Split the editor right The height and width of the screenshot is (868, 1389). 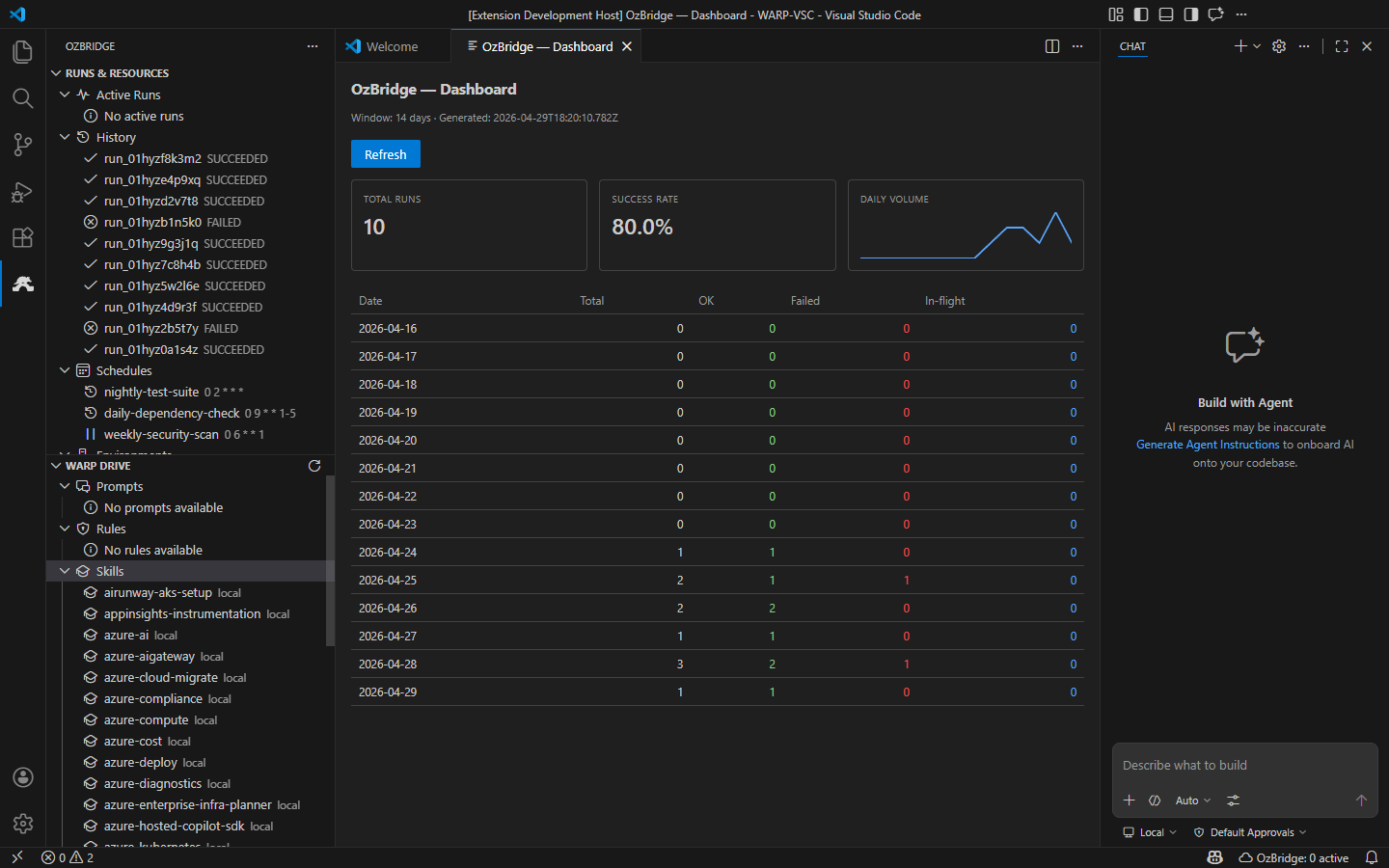click(x=1052, y=46)
